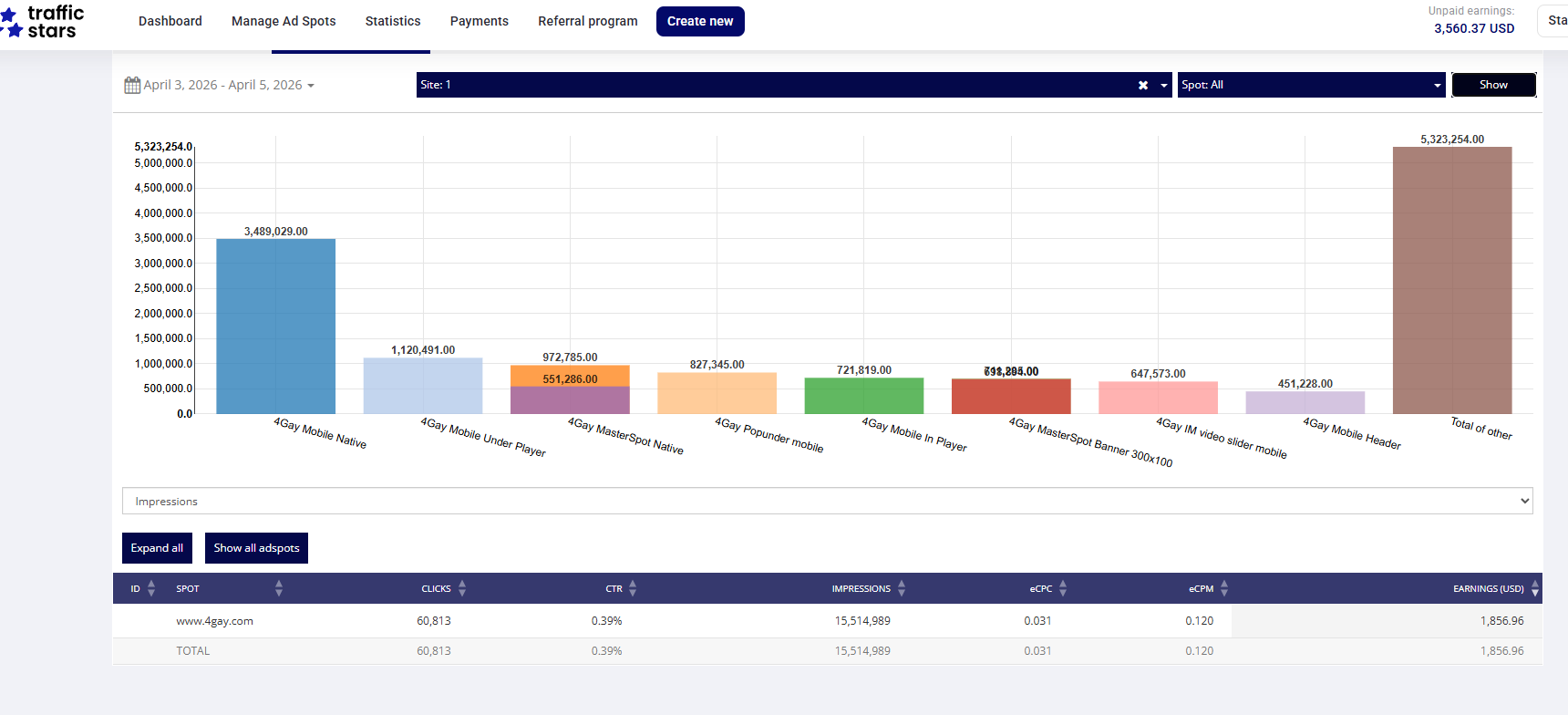
Task: Sort by IMPRESSIONS column sort icon
Action: (902, 588)
